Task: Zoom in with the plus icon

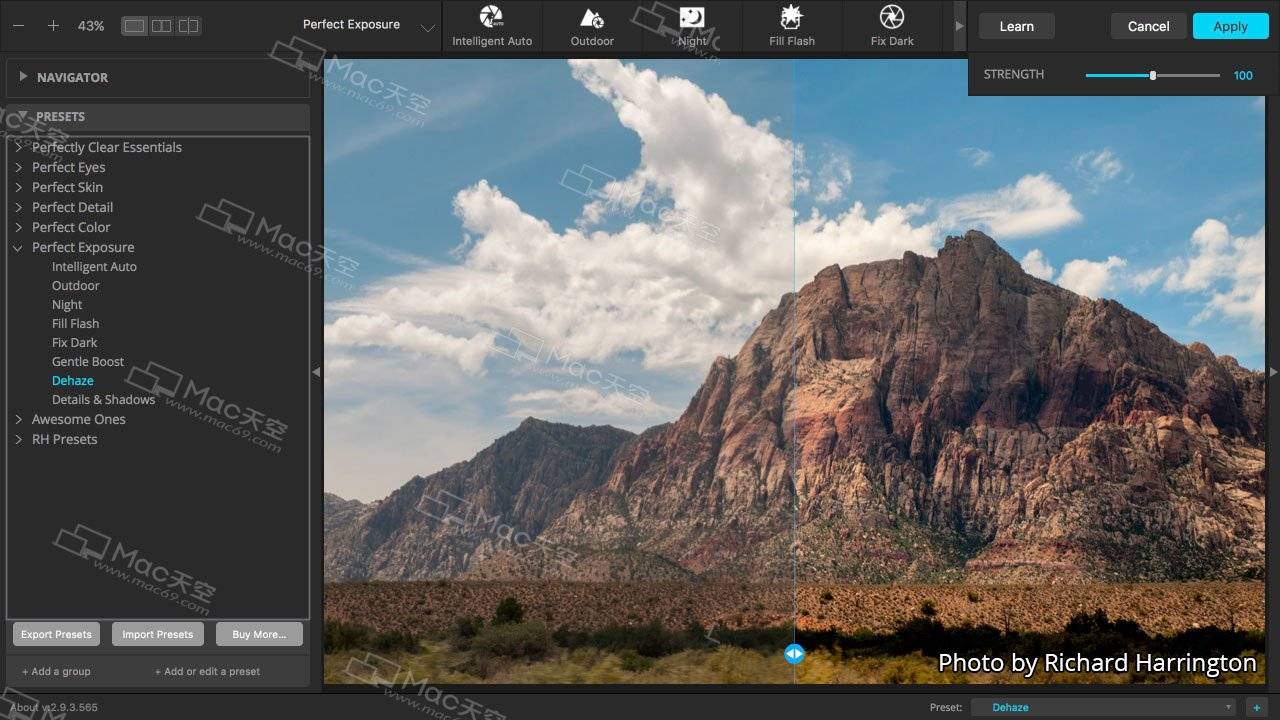Action: (53, 26)
